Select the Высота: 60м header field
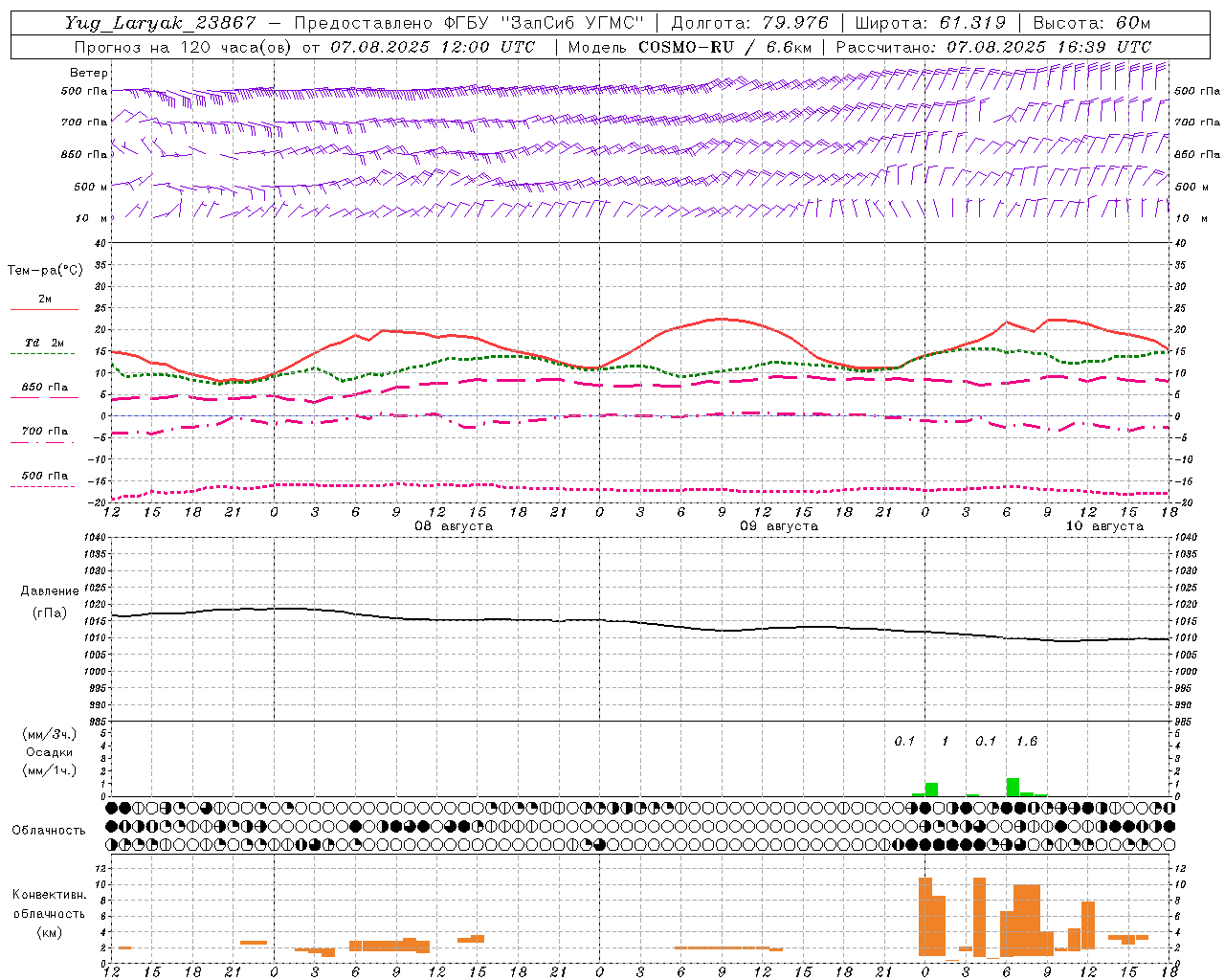The width and height of the screenshot is (1225, 980). (x=1092, y=23)
